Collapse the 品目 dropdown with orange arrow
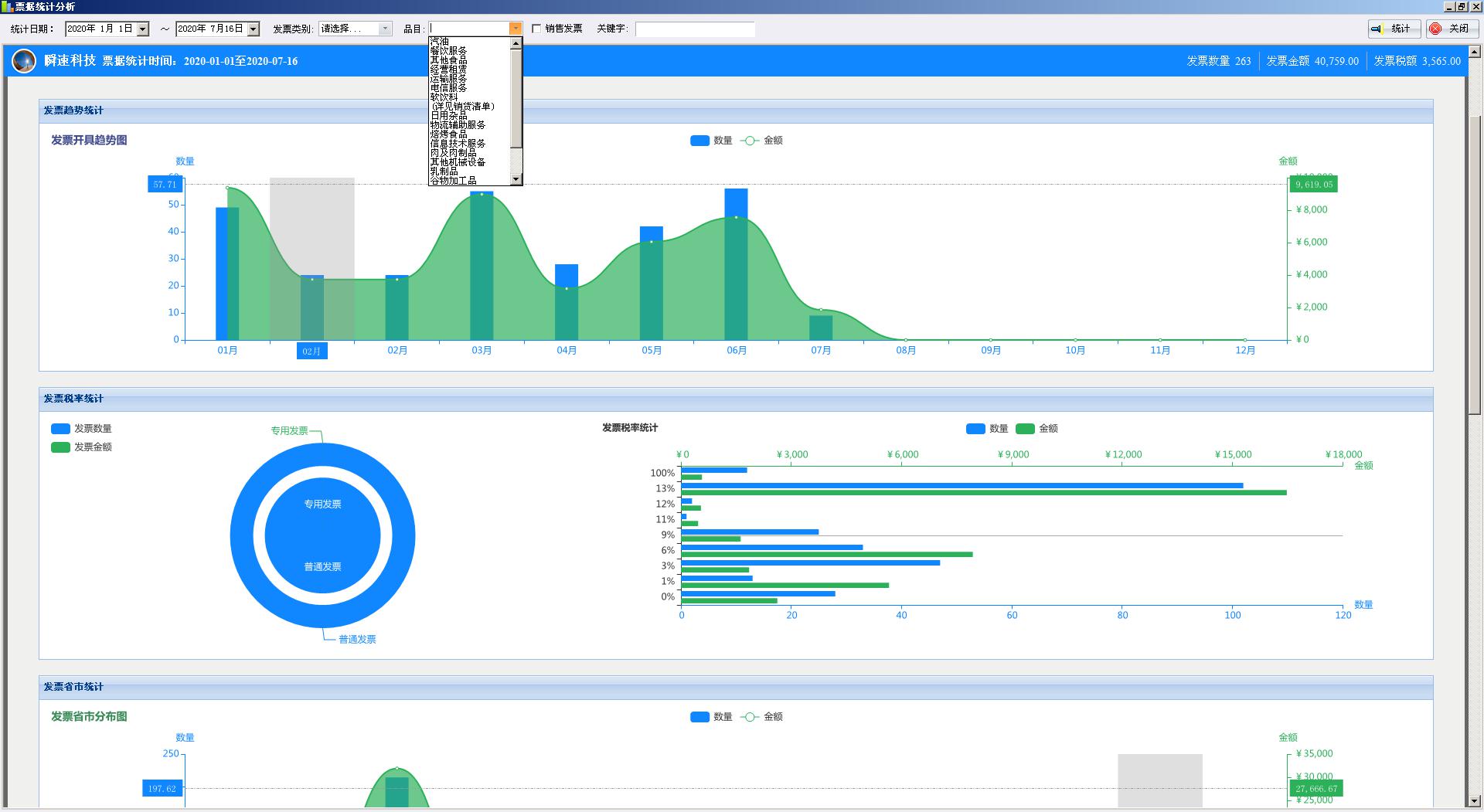The image size is (1484, 812). (516, 29)
